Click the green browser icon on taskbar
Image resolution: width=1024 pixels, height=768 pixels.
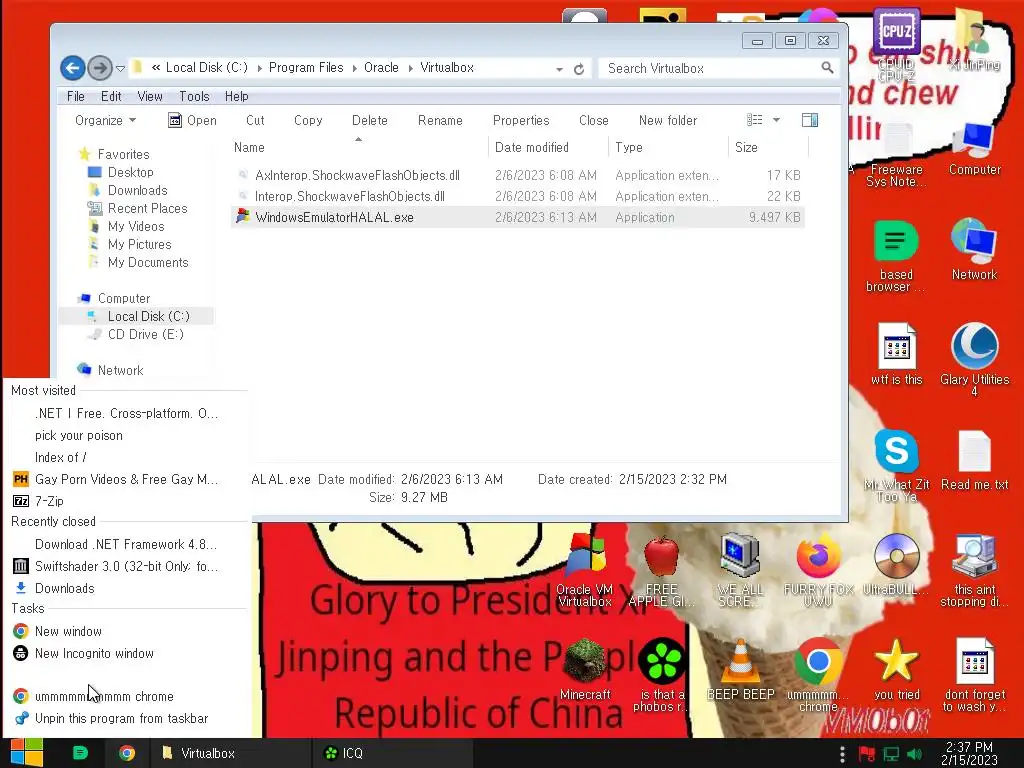(x=80, y=753)
